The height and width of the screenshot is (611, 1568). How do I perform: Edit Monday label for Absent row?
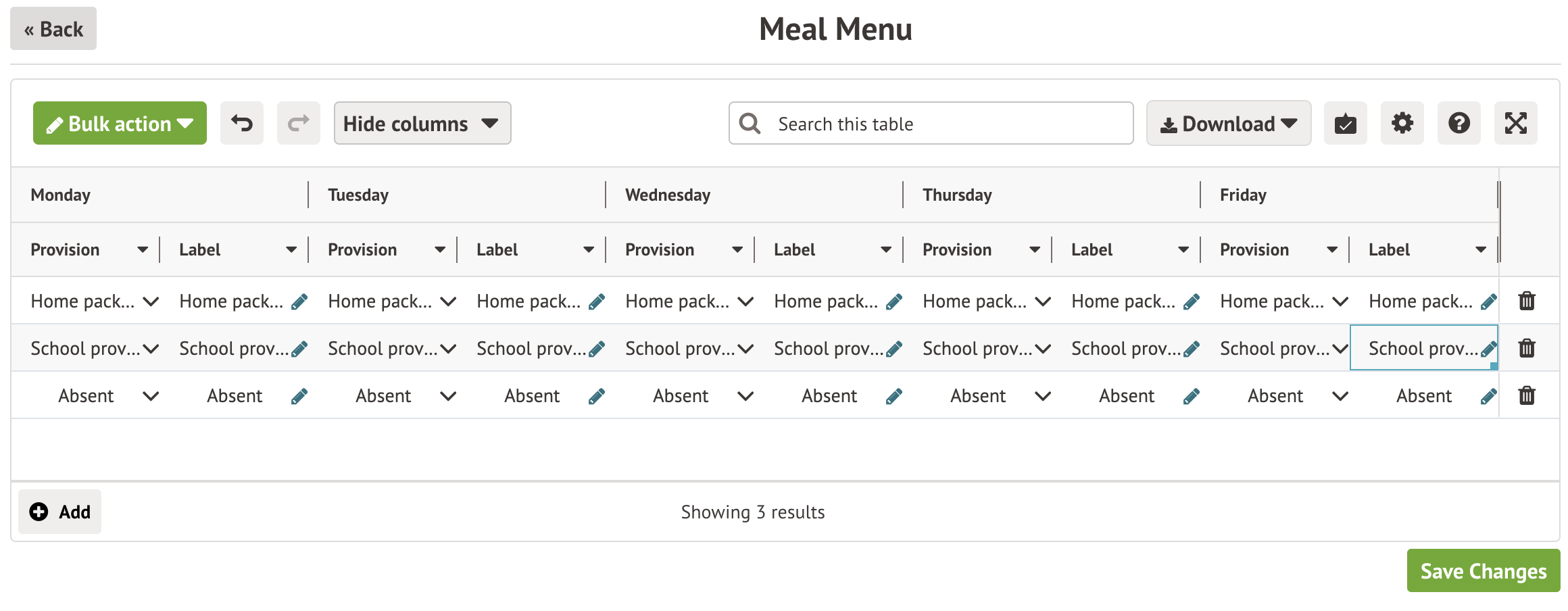pos(299,396)
